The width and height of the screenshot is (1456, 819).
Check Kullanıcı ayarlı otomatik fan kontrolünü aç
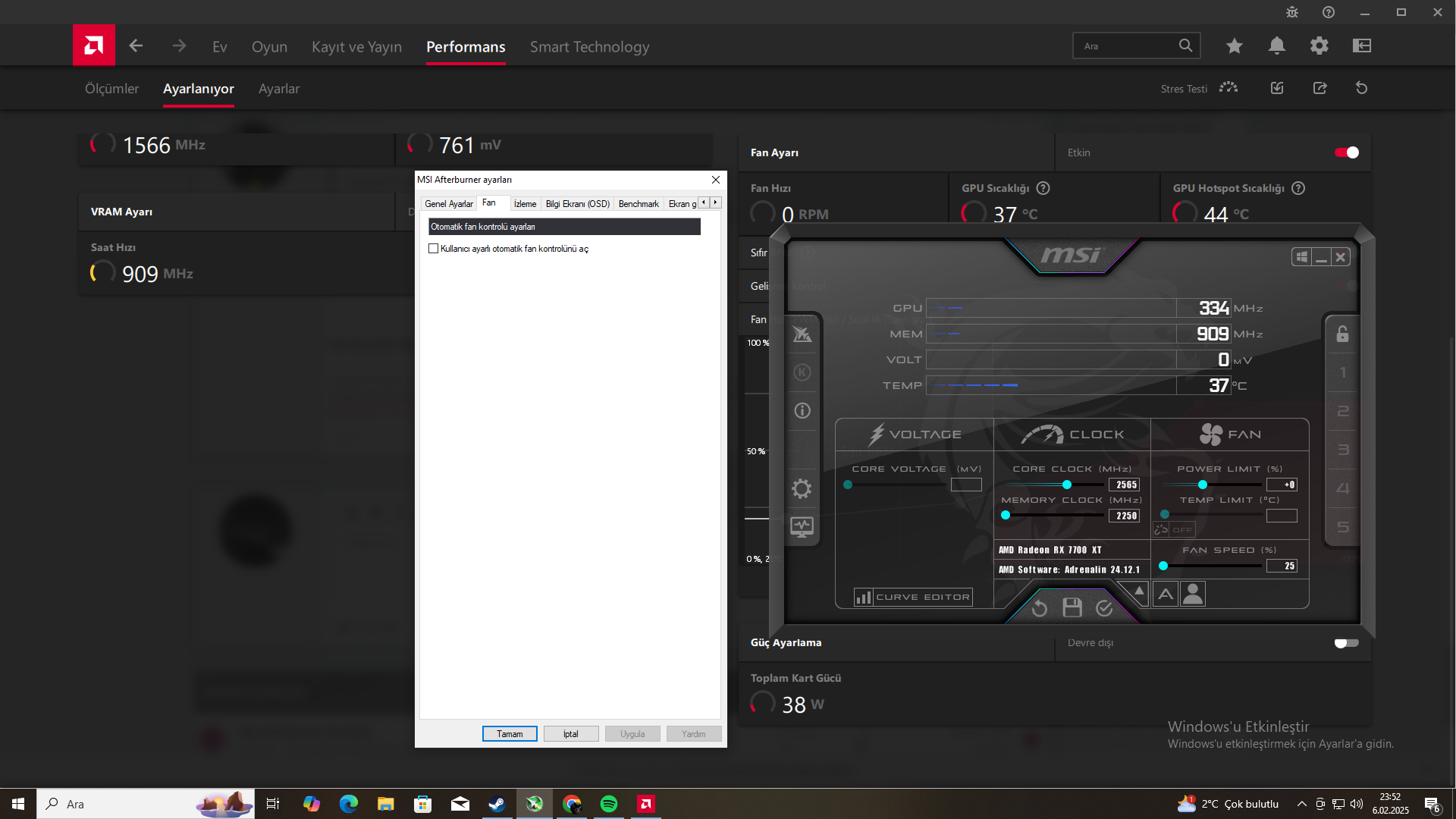(x=434, y=249)
